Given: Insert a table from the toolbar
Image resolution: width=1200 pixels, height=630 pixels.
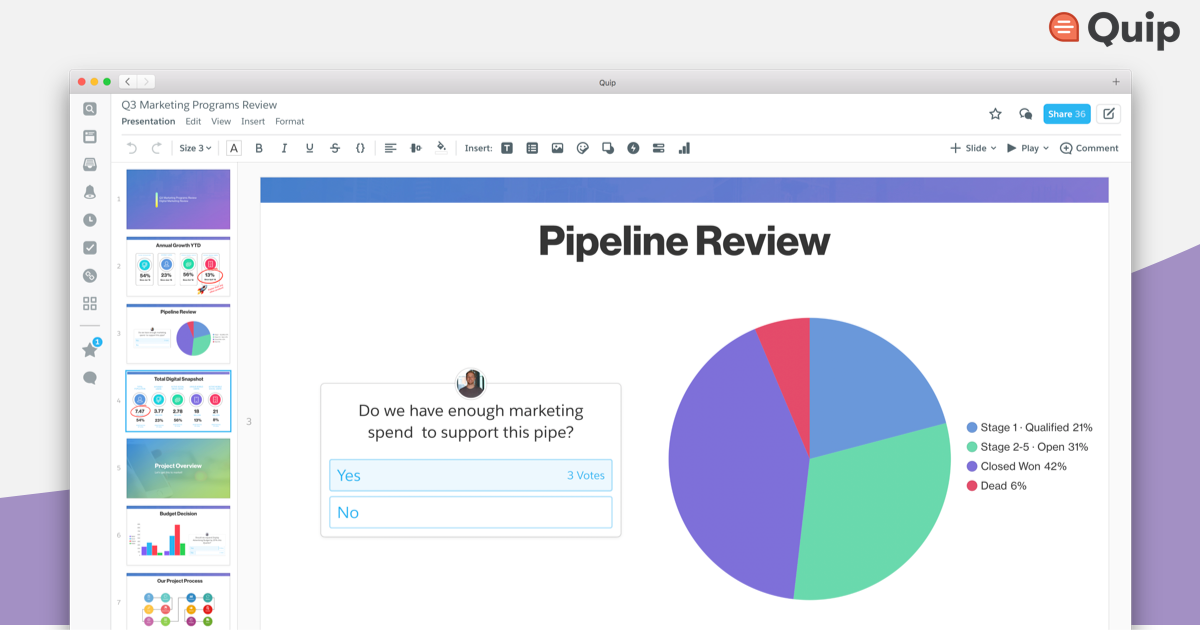Looking at the screenshot, I should (532, 147).
